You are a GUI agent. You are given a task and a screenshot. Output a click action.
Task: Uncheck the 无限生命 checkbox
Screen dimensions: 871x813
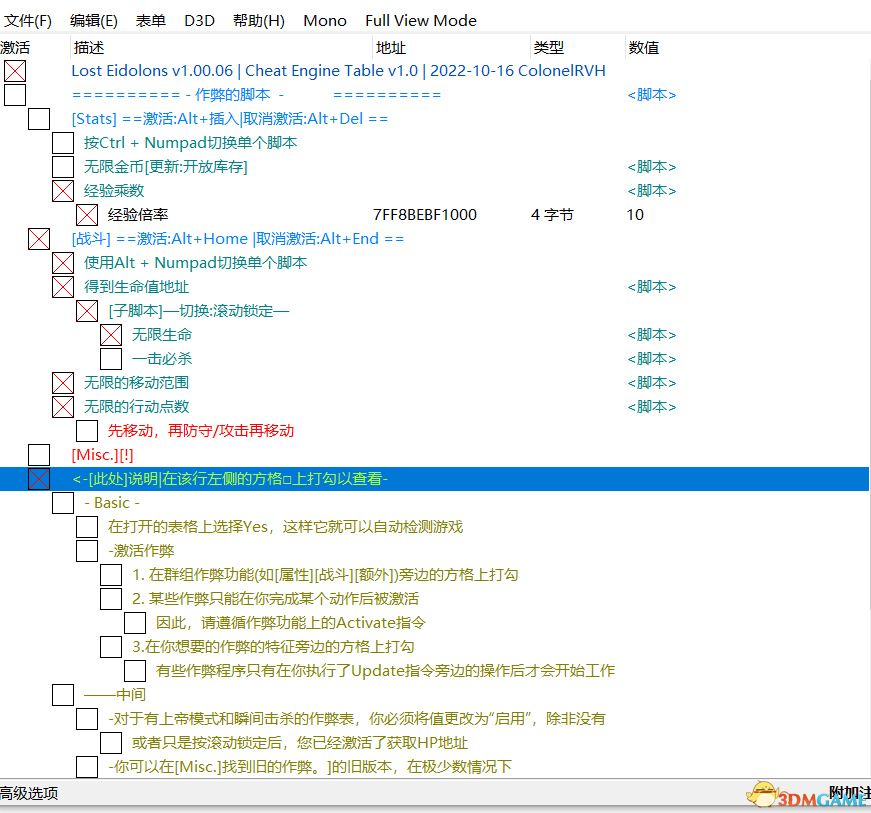(111, 335)
